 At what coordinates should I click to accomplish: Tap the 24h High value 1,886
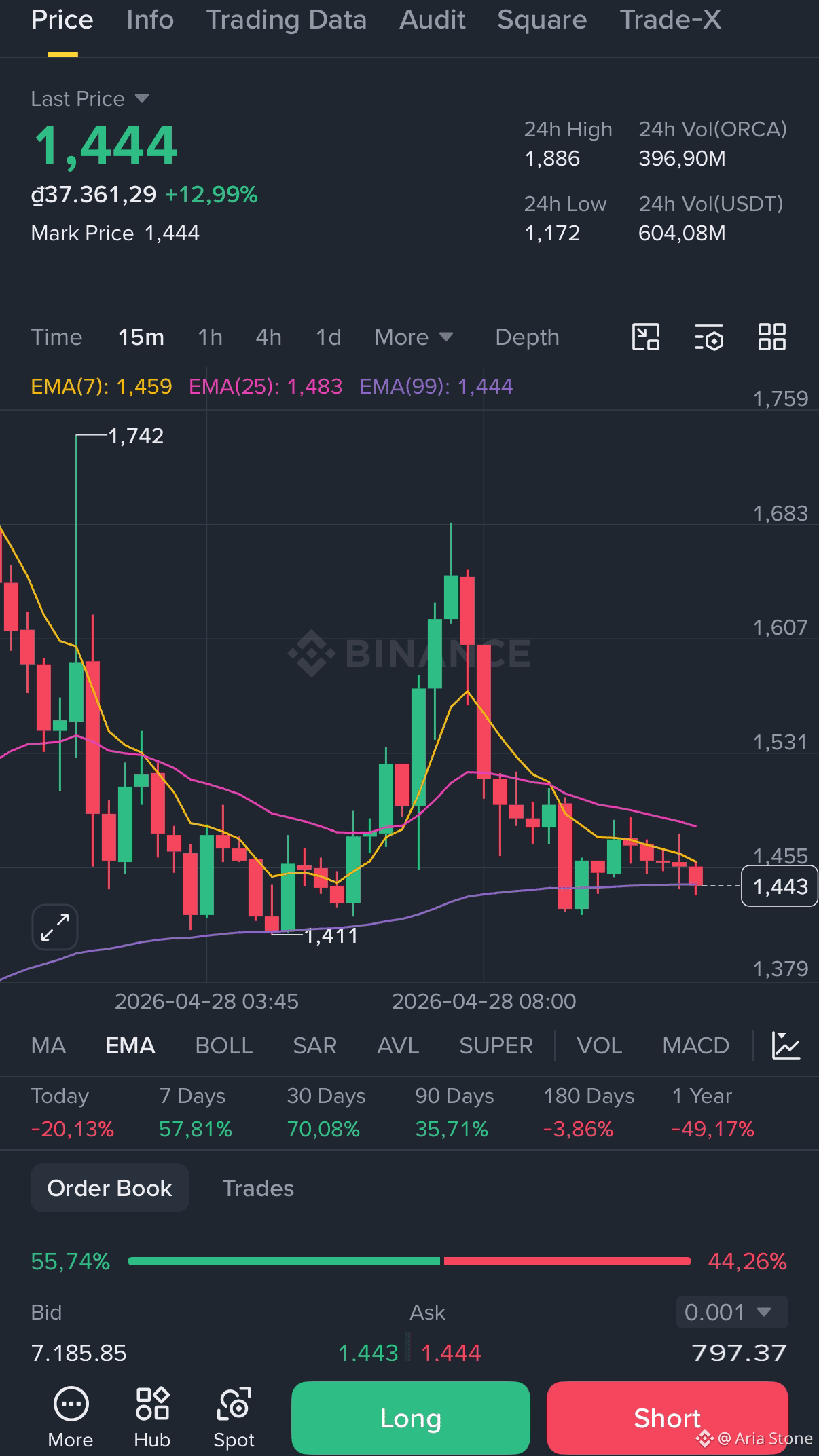tap(552, 159)
